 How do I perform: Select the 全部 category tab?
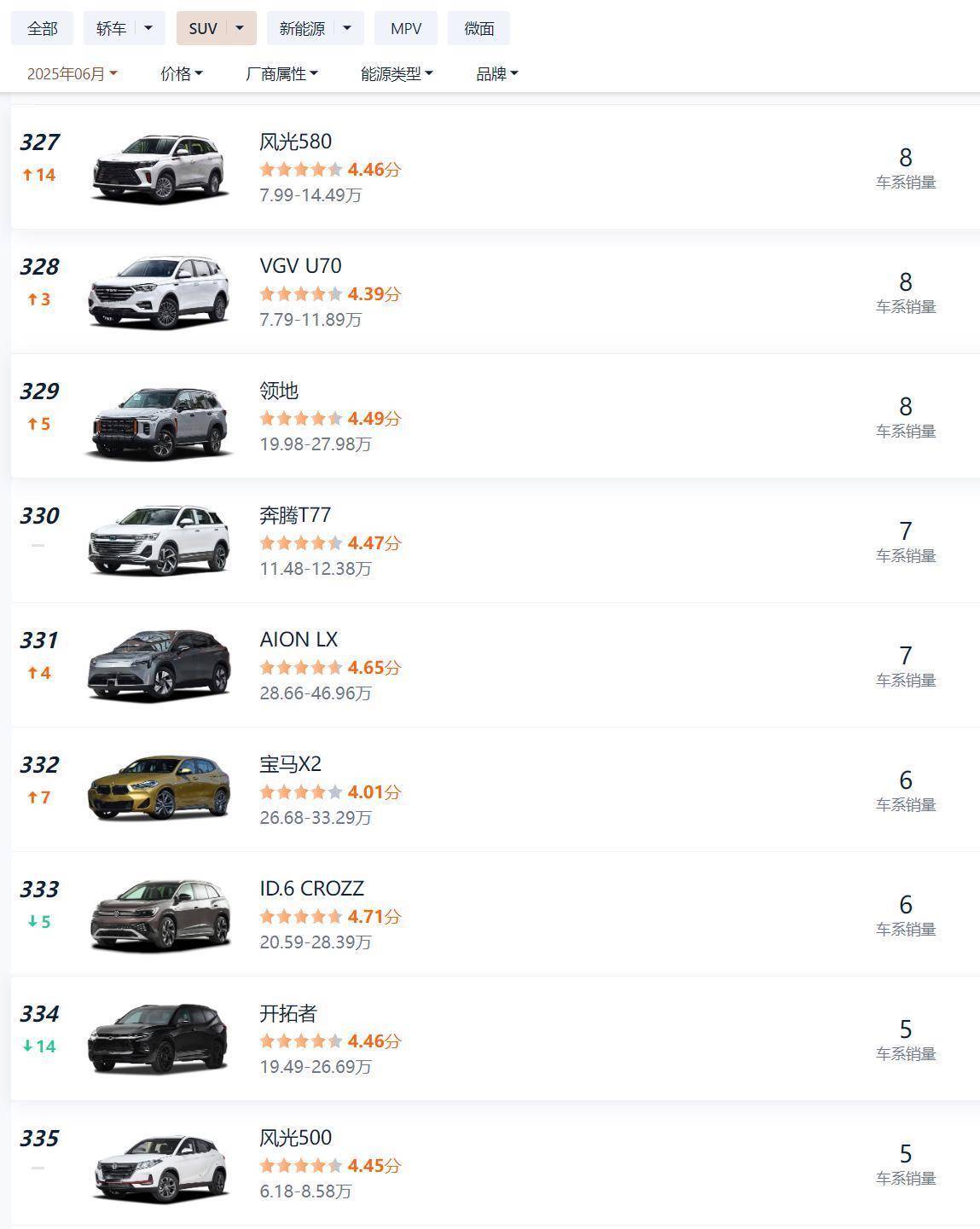(42, 28)
